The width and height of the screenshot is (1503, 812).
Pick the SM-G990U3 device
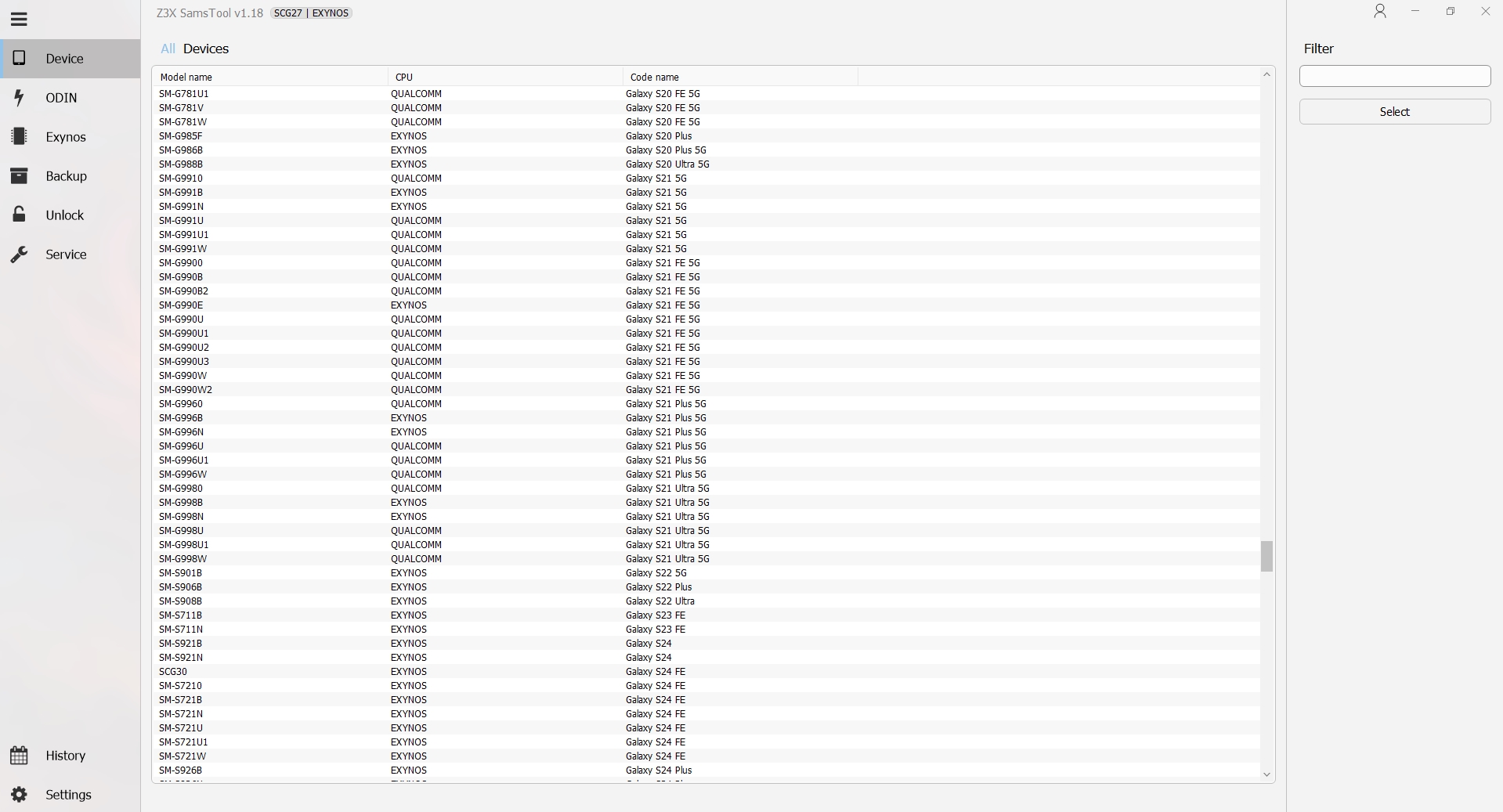pyautogui.click(x=706, y=362)
